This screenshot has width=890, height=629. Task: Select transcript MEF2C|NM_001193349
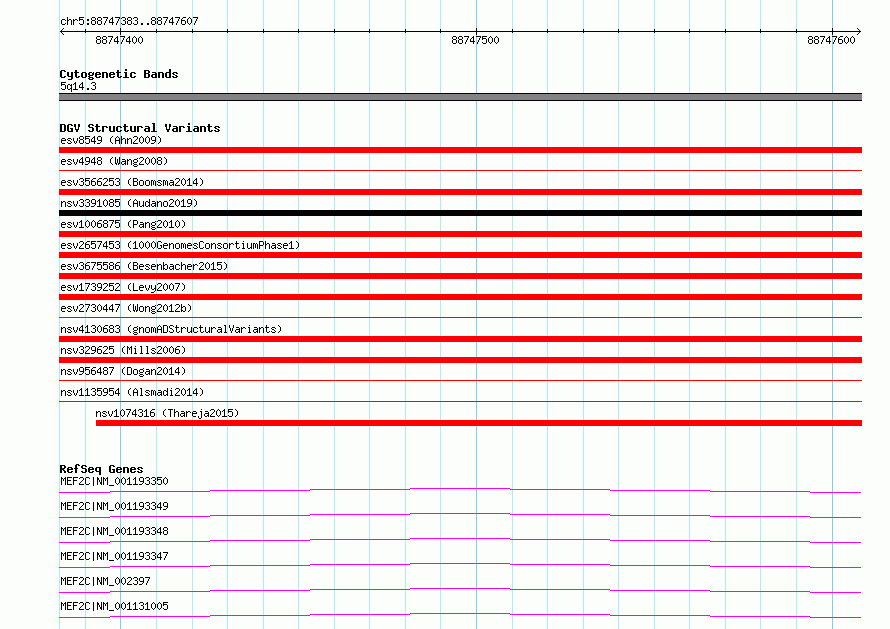(114, 506)
